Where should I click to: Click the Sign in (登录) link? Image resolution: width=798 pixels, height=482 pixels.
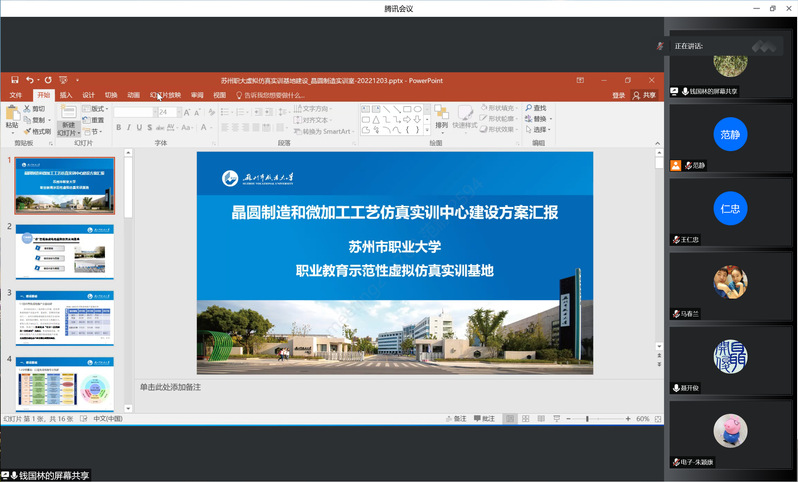(618, 95)
